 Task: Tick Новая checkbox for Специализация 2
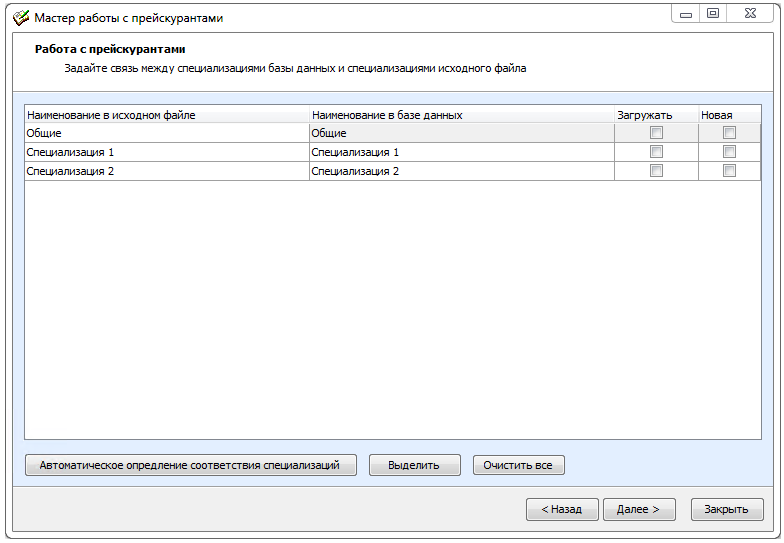pyautogui.click(x=729, y=171)
